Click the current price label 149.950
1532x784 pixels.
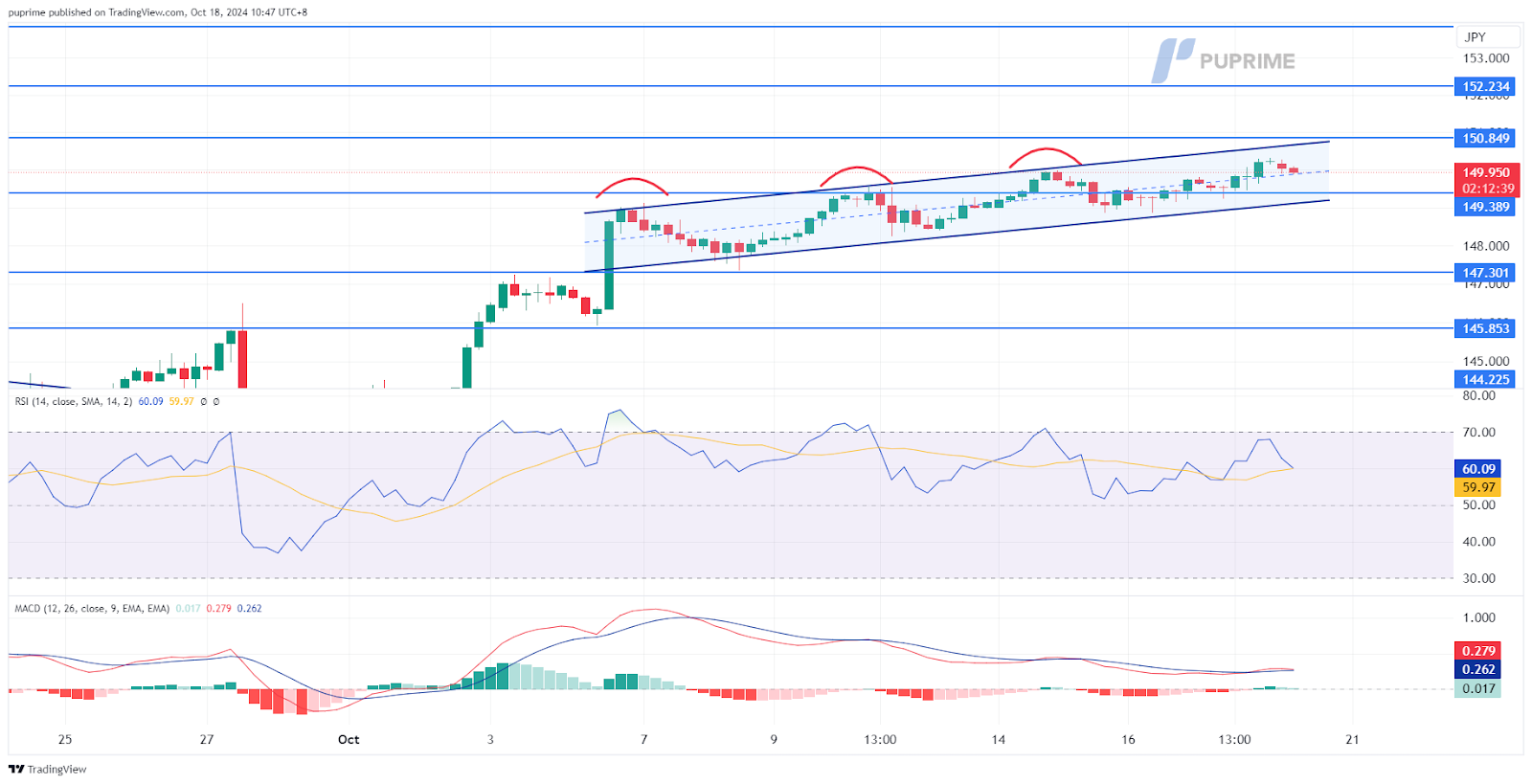click(1485, 173)
